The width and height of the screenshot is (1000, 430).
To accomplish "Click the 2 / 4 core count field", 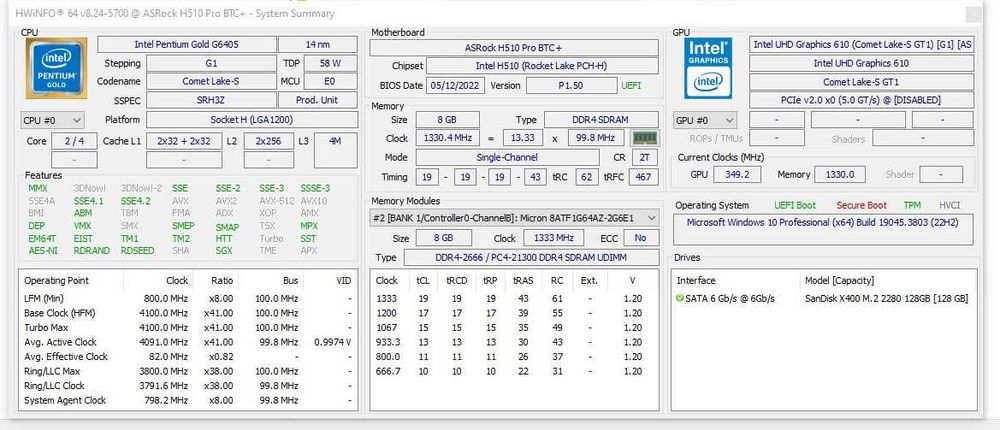I will click(x=74, y=141).
